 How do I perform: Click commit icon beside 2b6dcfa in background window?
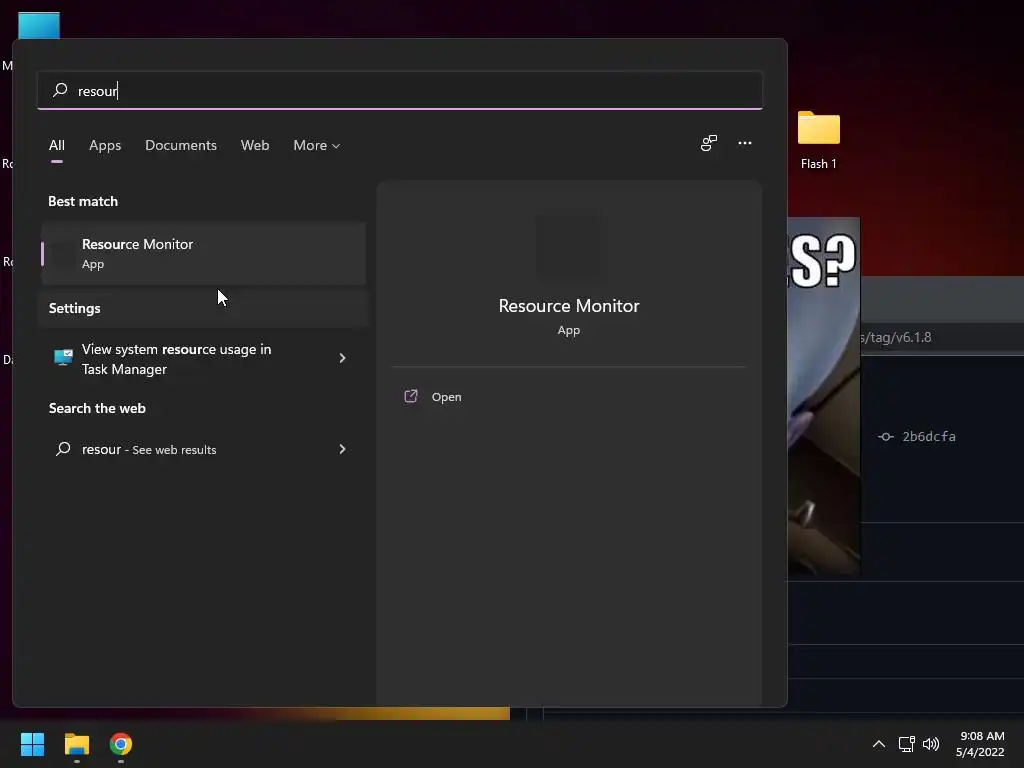tap(886, 437)
